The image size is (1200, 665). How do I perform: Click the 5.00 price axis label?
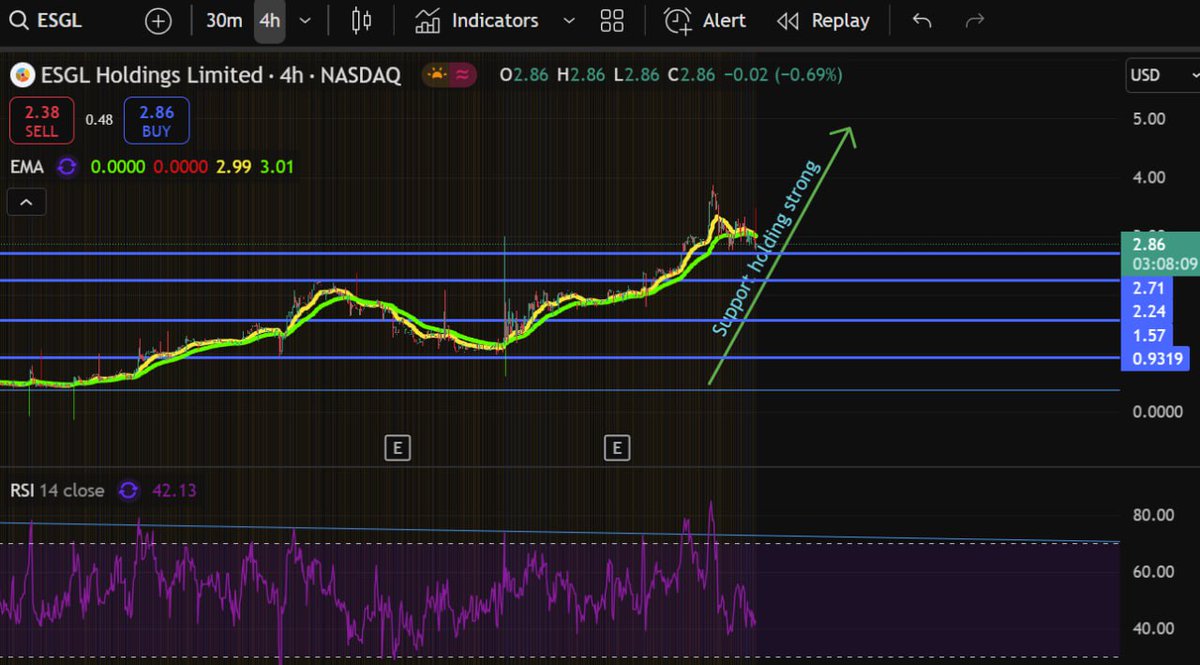point(1149,118)
